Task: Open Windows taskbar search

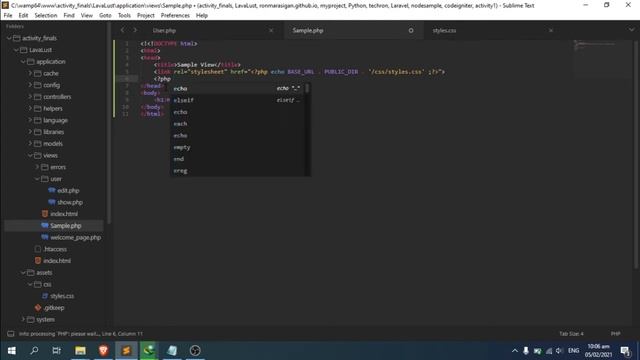Action: pos(34,351)
